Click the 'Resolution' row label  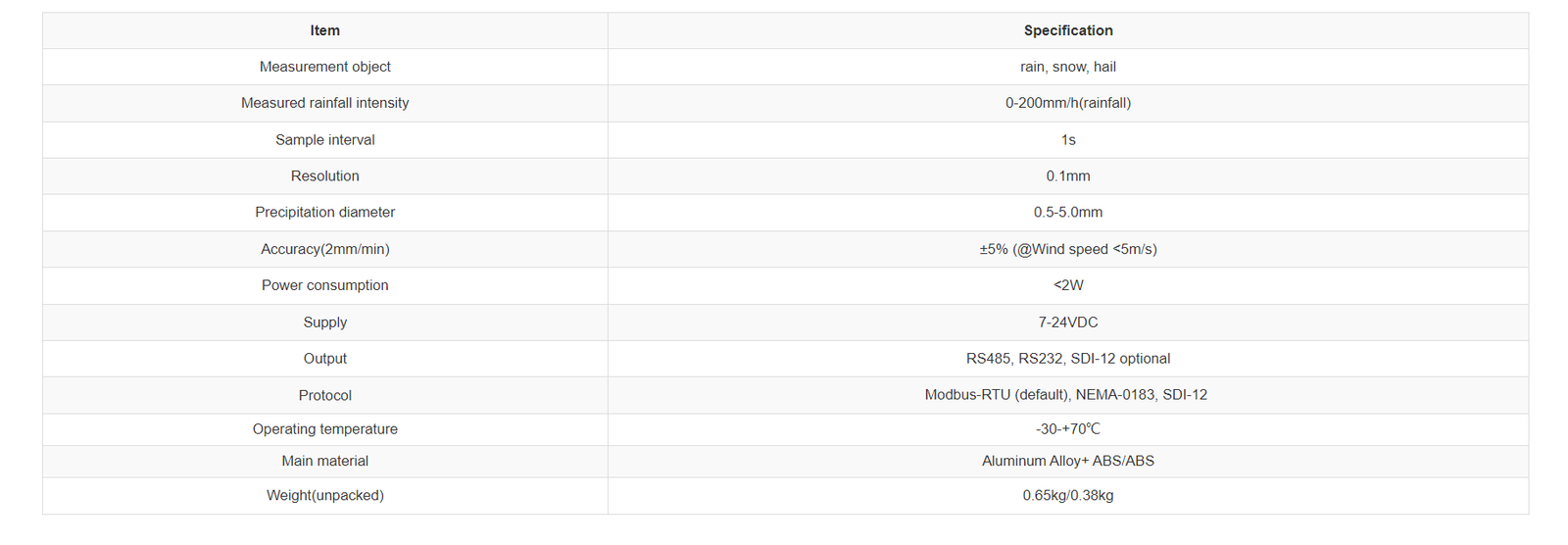(324, 176)
